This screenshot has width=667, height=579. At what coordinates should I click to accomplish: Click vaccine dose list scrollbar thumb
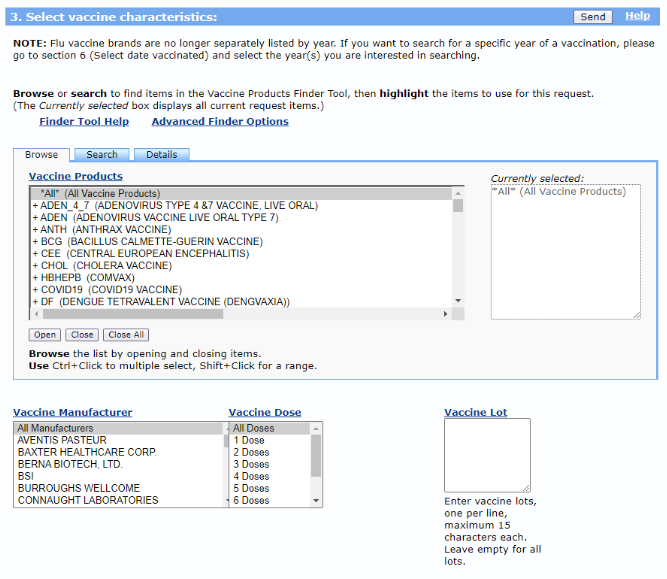click(316, 456)
